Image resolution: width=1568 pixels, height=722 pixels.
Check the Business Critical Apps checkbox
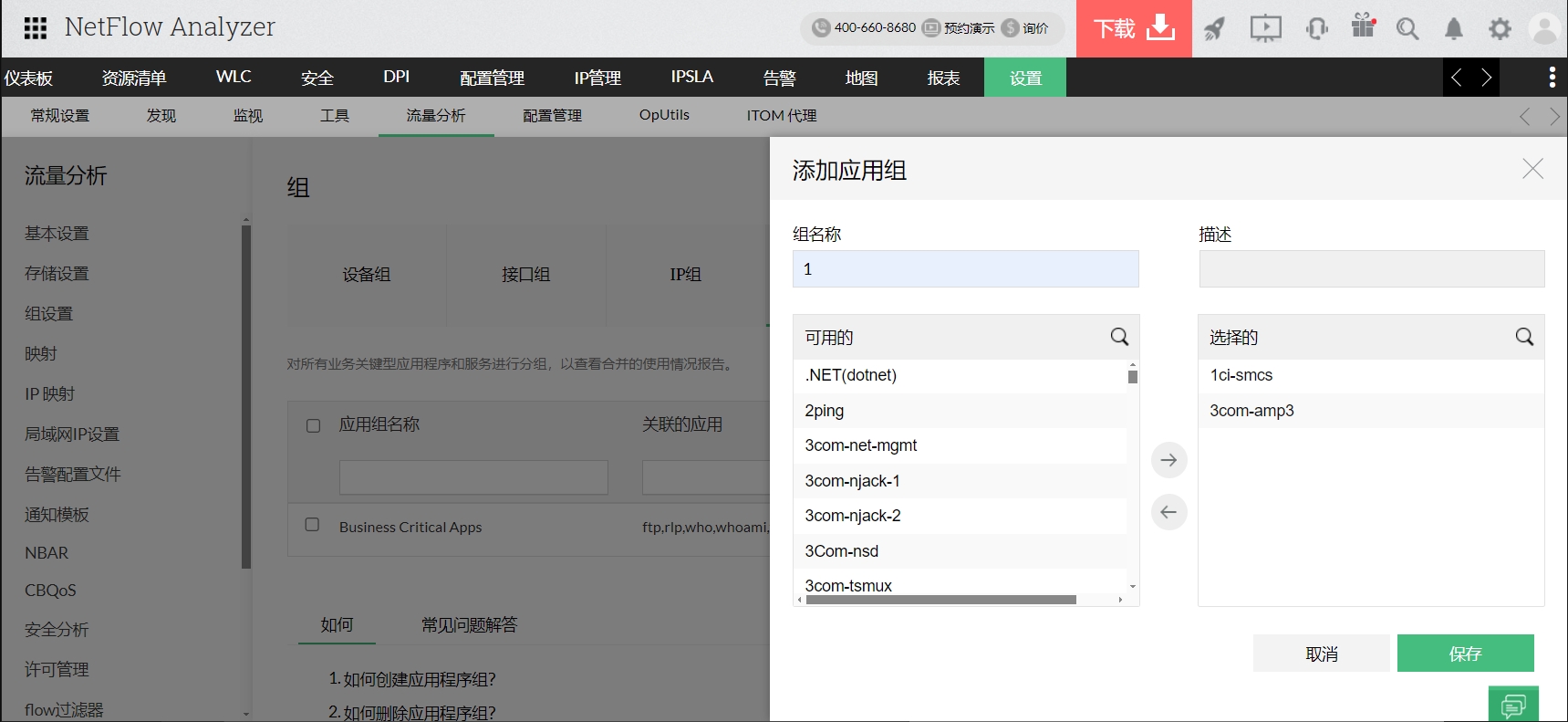coord(312,525)
